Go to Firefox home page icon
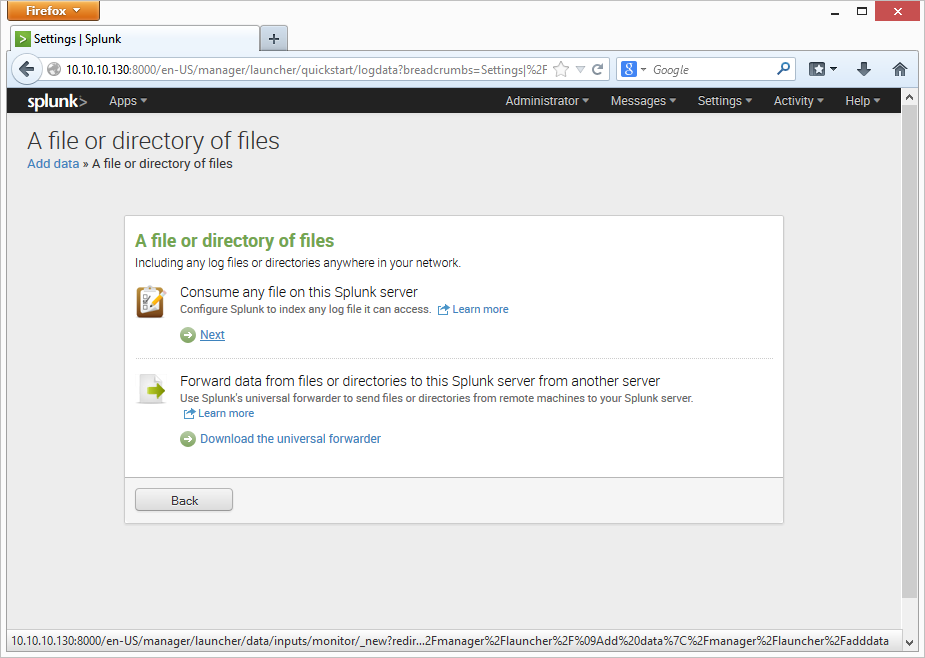The width and height of the screenshot is (925, 658). (899, 69)
